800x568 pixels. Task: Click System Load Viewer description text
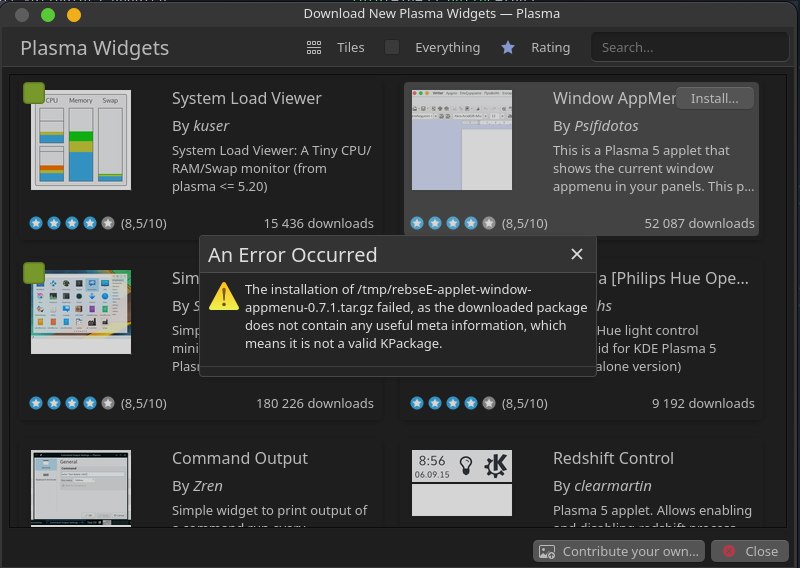[x=271, y=168]
